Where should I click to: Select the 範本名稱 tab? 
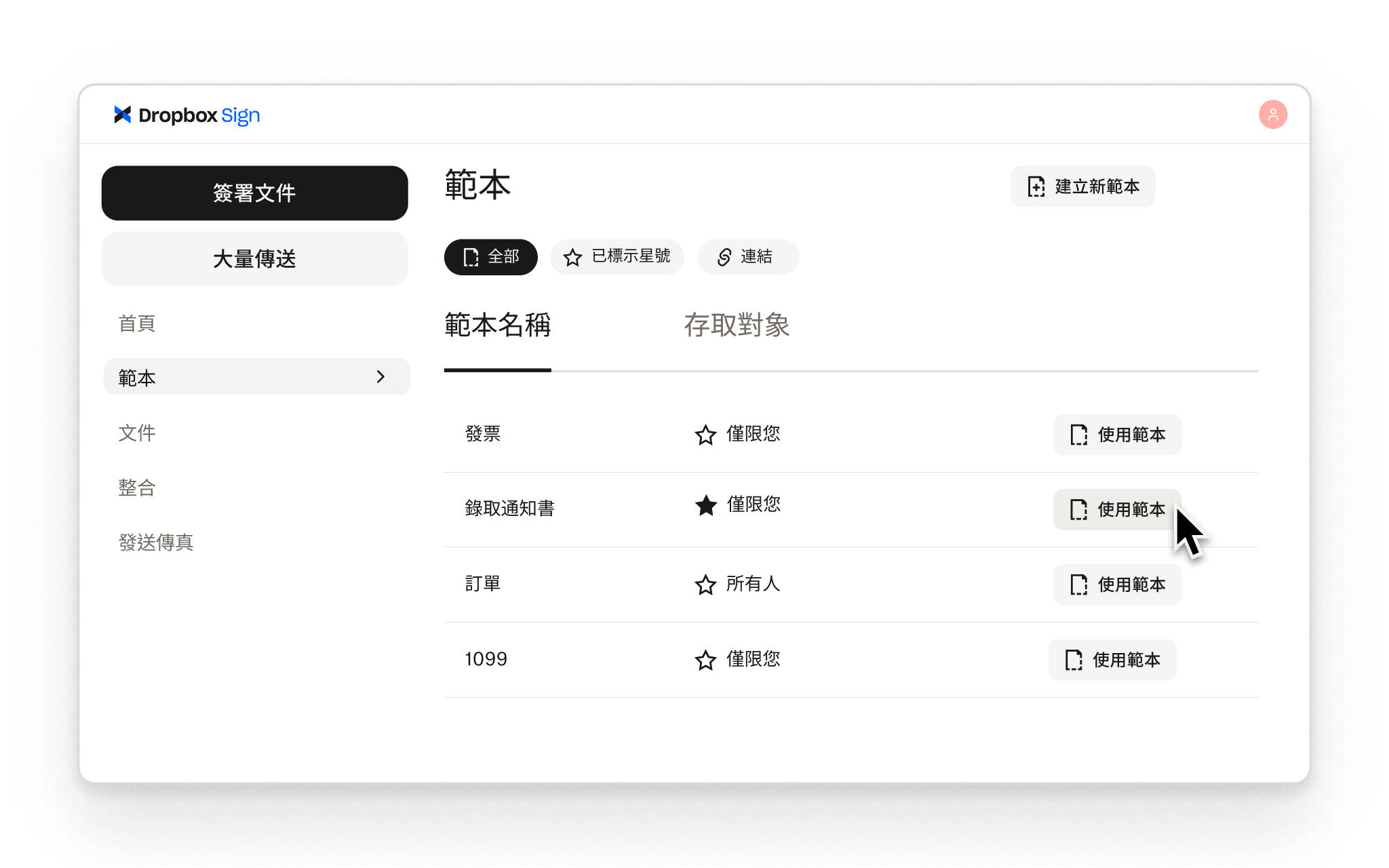tap(497, 325)
